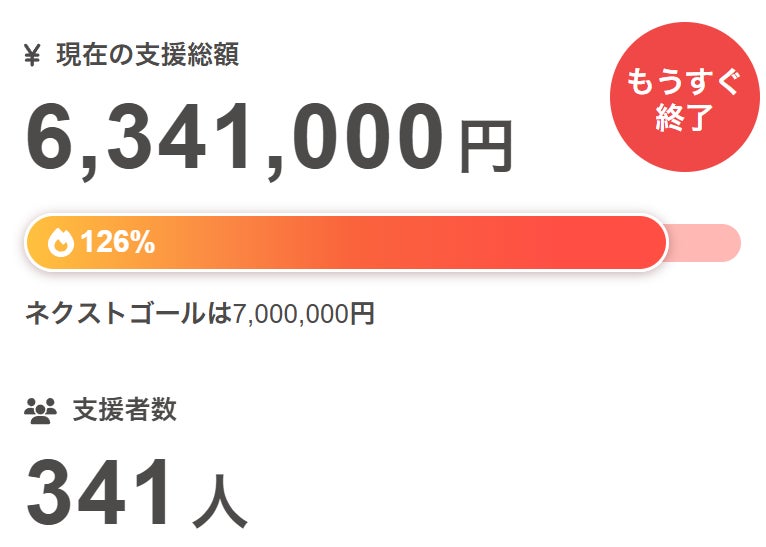Click the flame icon in progress bar
Screen dimensions: 766x547
61,242
